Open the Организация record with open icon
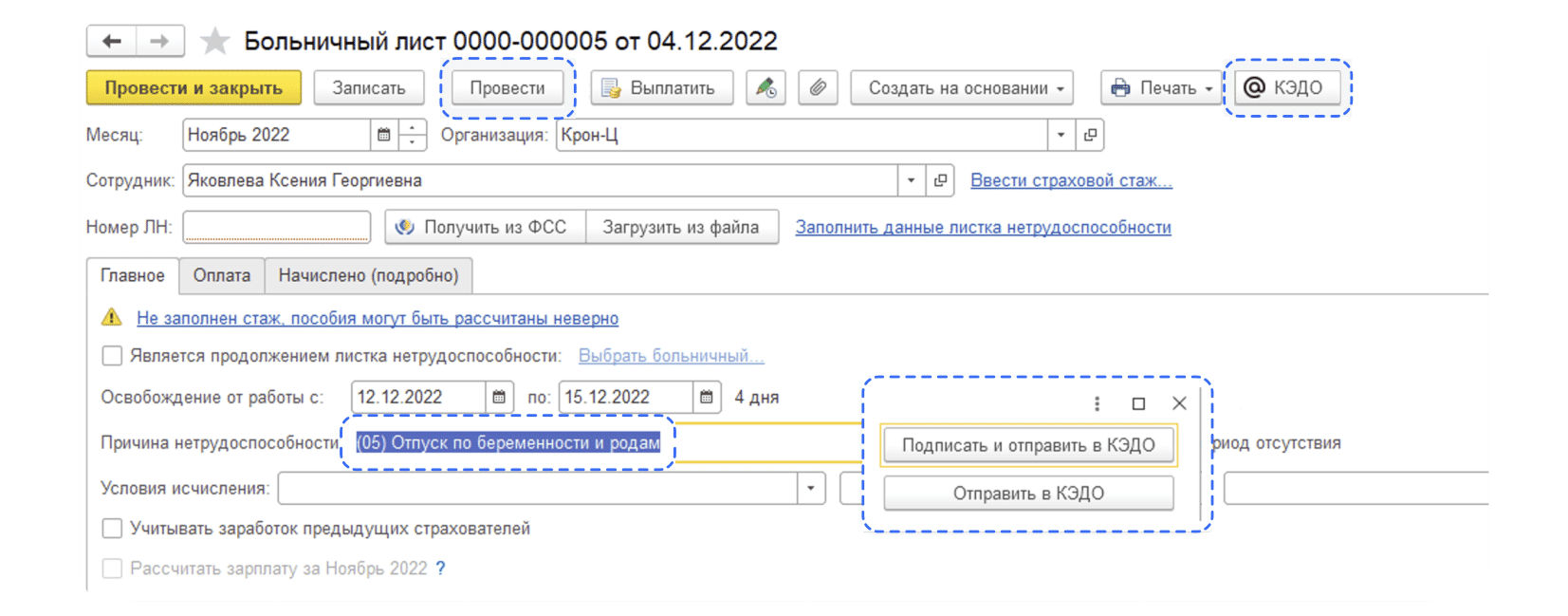The width and height of the screenshot is (1568, 616). (1090, 136)
